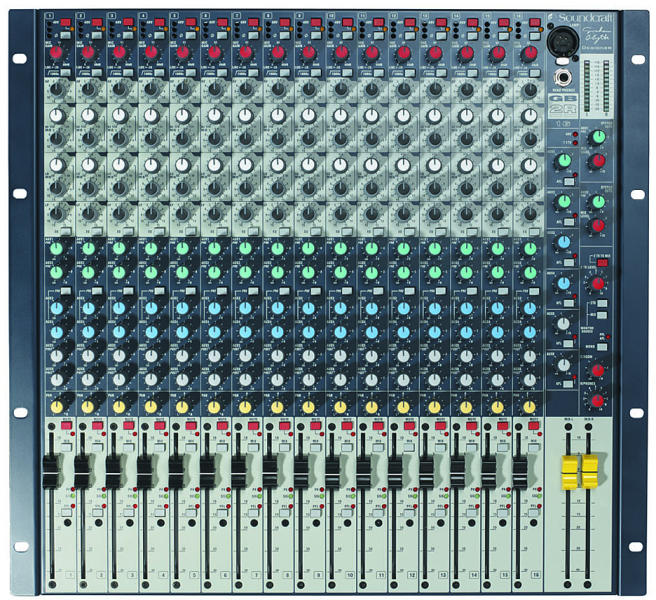
Task: Grab the channel 1 fader cap
Action: (x=51, y=472)
